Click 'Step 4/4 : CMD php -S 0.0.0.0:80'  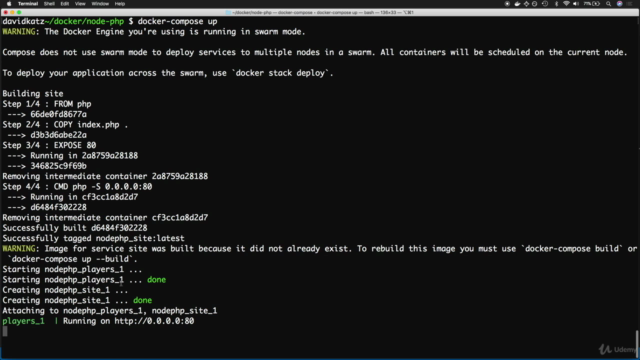click(x=77, y=187)
